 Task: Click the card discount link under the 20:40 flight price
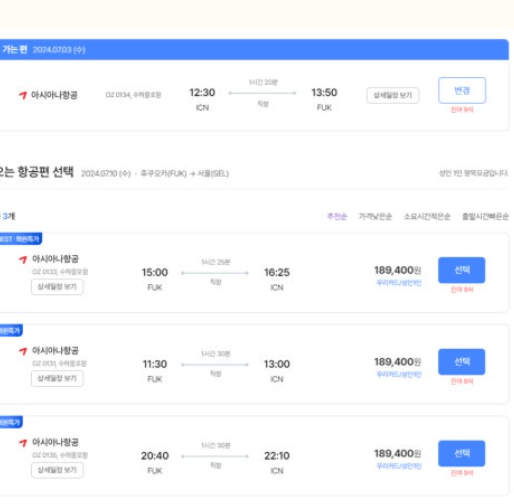pyautogui.click(x=399, y=466)
